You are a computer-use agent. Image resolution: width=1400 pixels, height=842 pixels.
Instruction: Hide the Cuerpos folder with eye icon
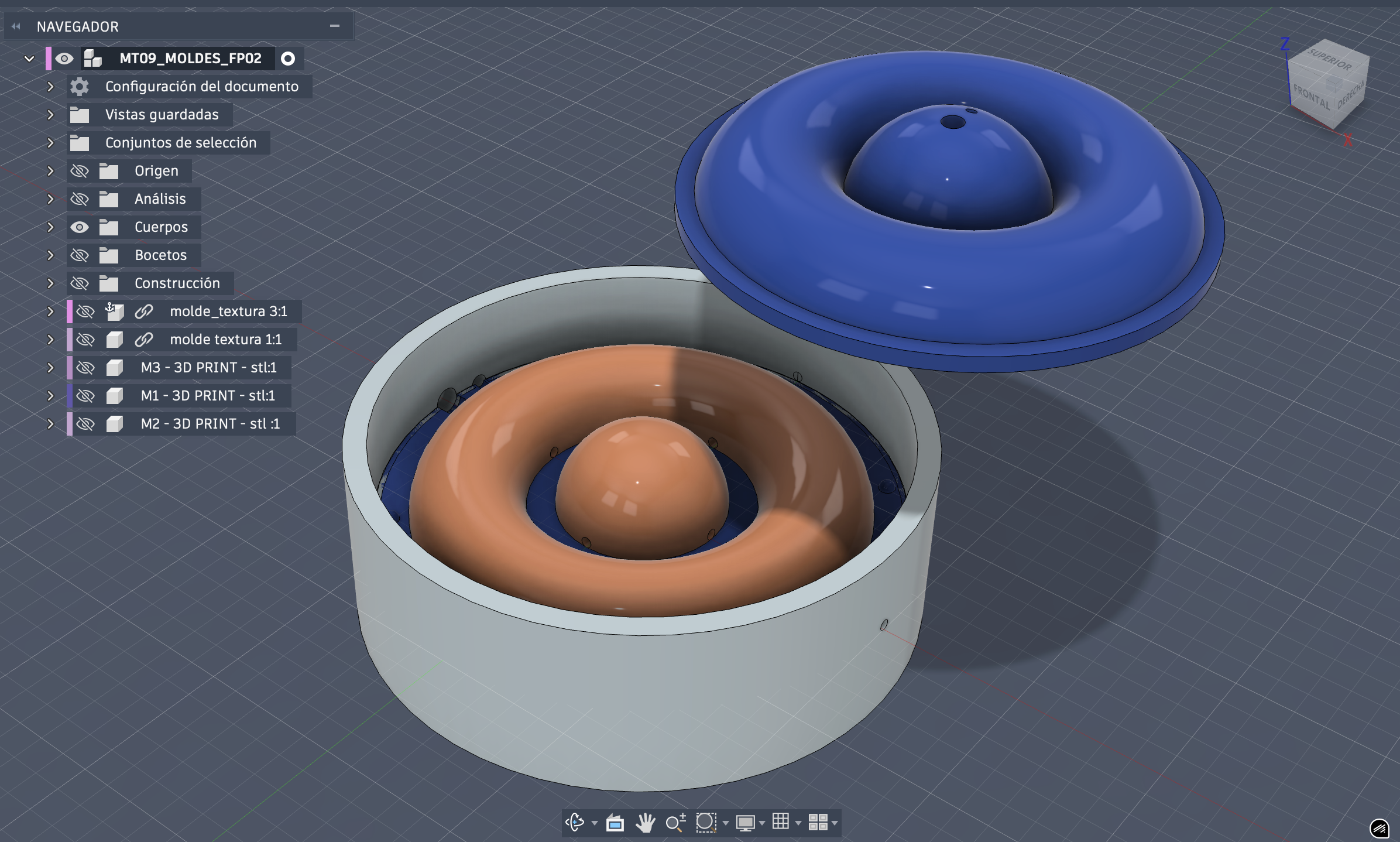80,227
